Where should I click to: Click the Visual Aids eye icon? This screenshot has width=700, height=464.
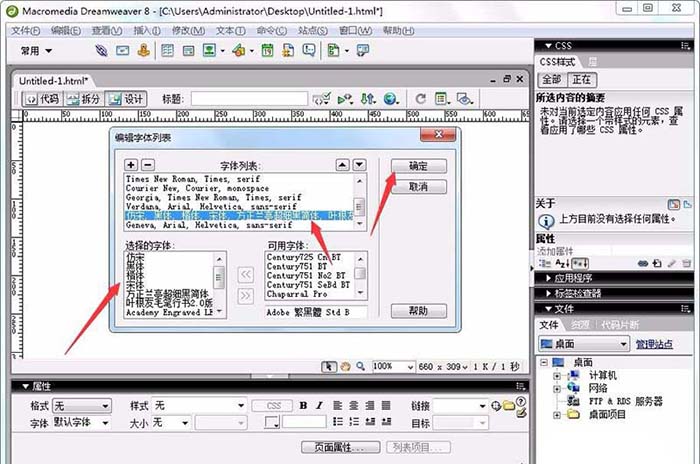click(x=464, y=99)
